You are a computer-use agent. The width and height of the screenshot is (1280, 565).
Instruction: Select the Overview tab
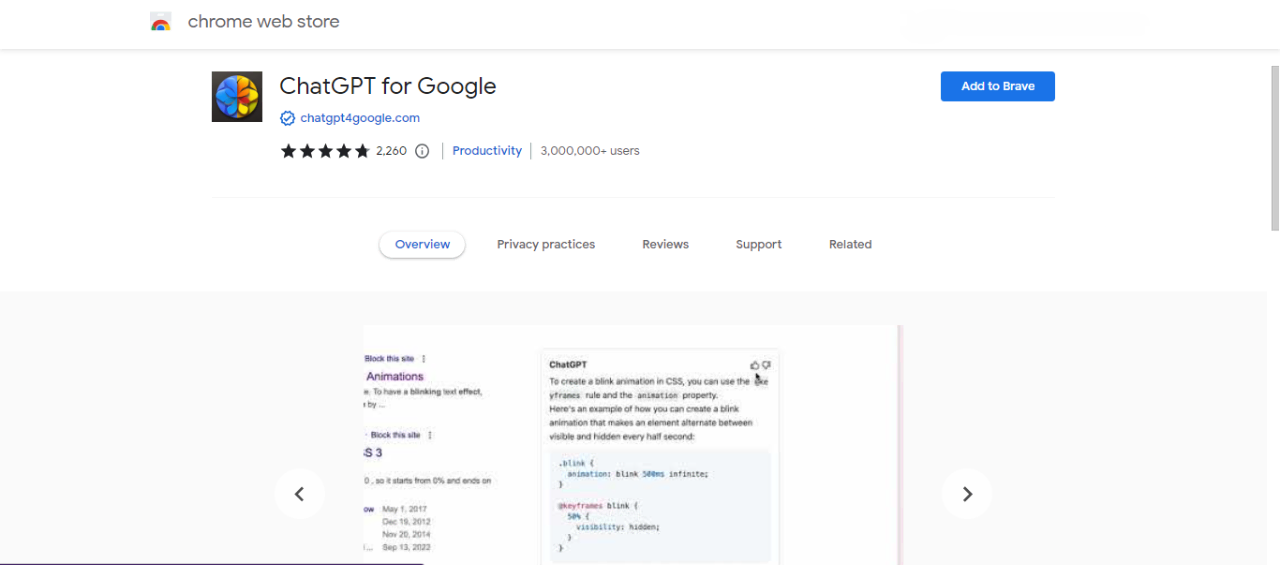click(422, 245)
